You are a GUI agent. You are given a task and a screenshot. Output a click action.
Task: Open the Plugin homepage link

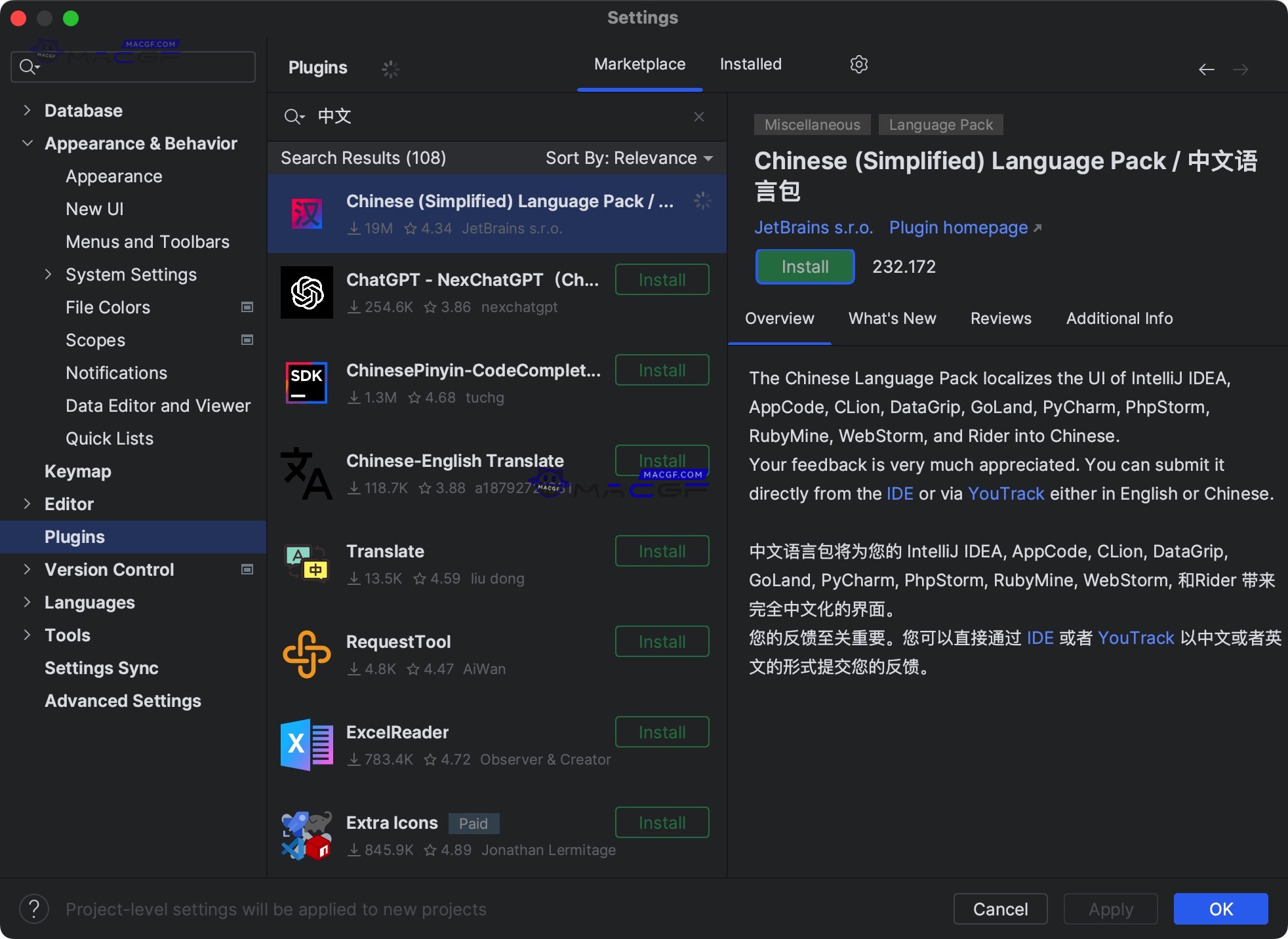pos(958,228)
